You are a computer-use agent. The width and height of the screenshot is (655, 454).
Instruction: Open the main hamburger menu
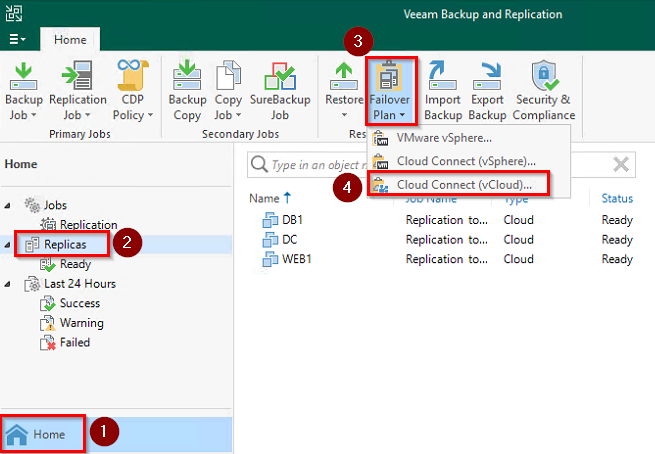point(17,39)
